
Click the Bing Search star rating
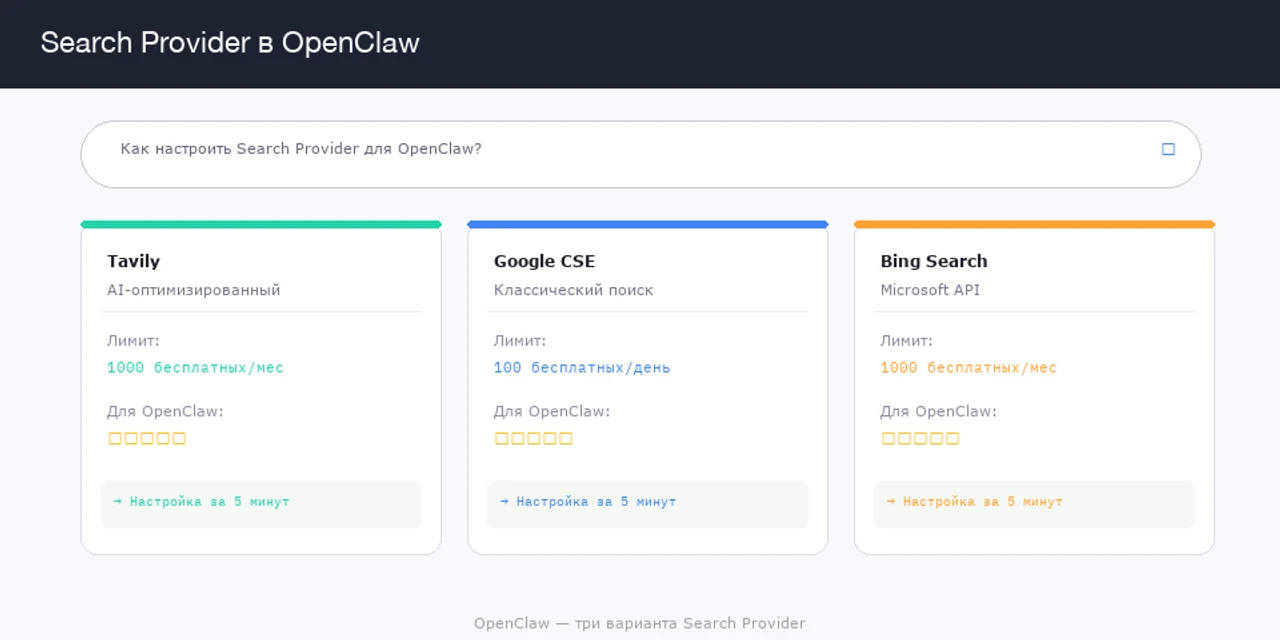(920, 438)
